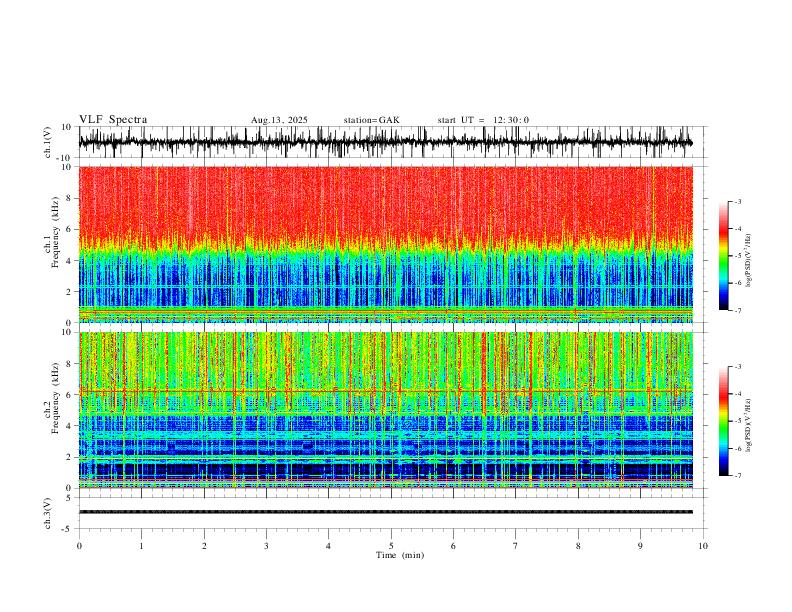This screenshot has height=612, width=792.
Task: Click the ch.1 colorbar 'log(PSD)' label
Action: 748,261
